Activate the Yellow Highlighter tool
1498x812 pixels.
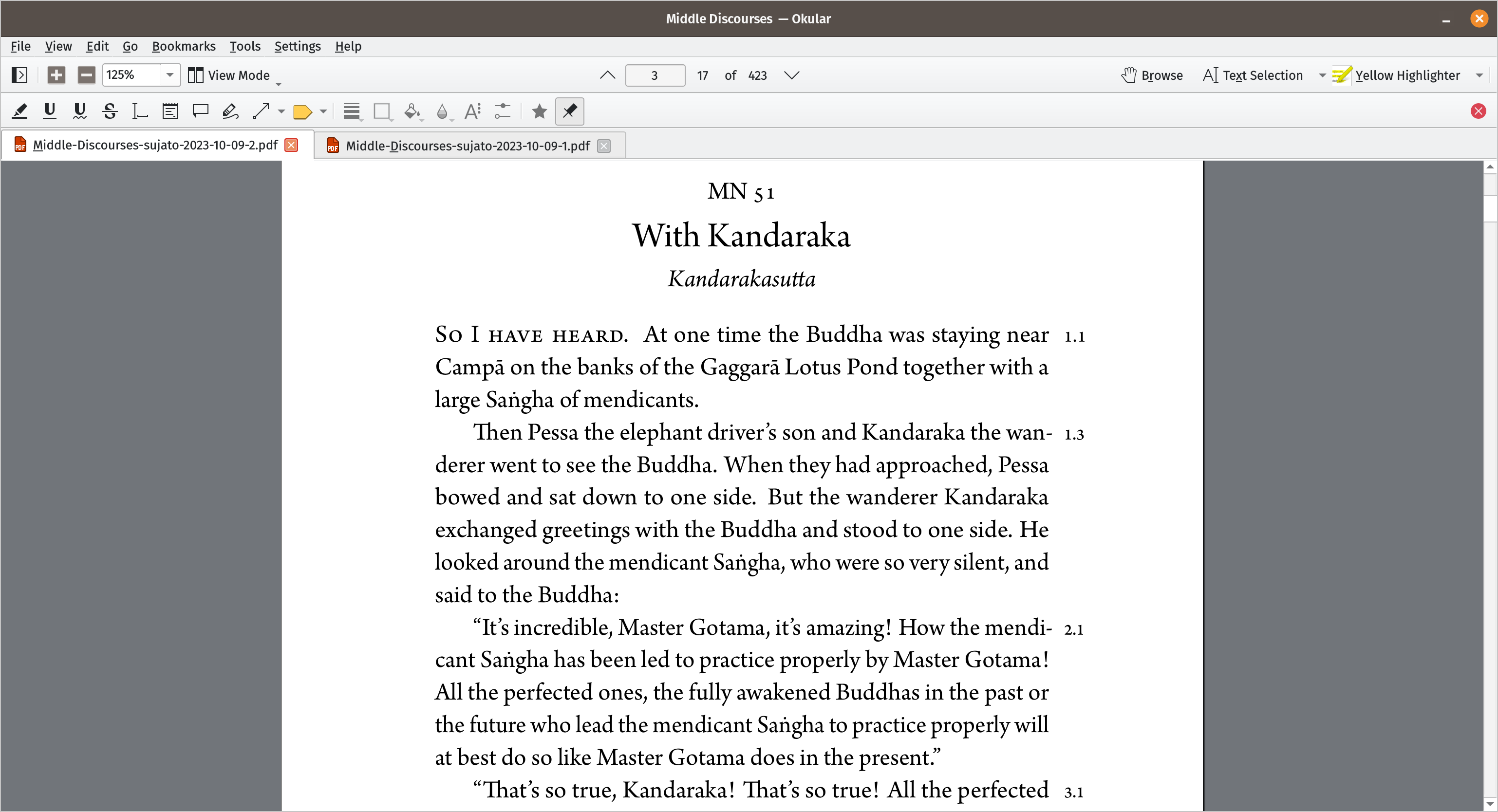1396,75
